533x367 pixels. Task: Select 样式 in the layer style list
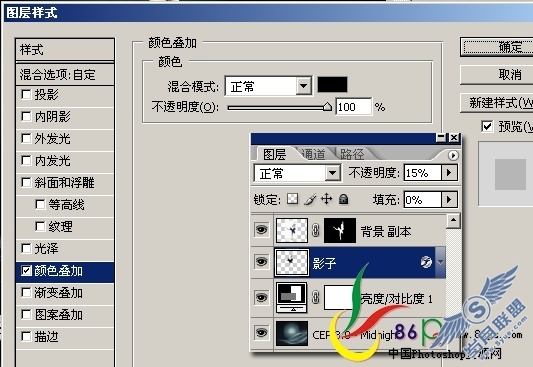(x=65, y=50)
